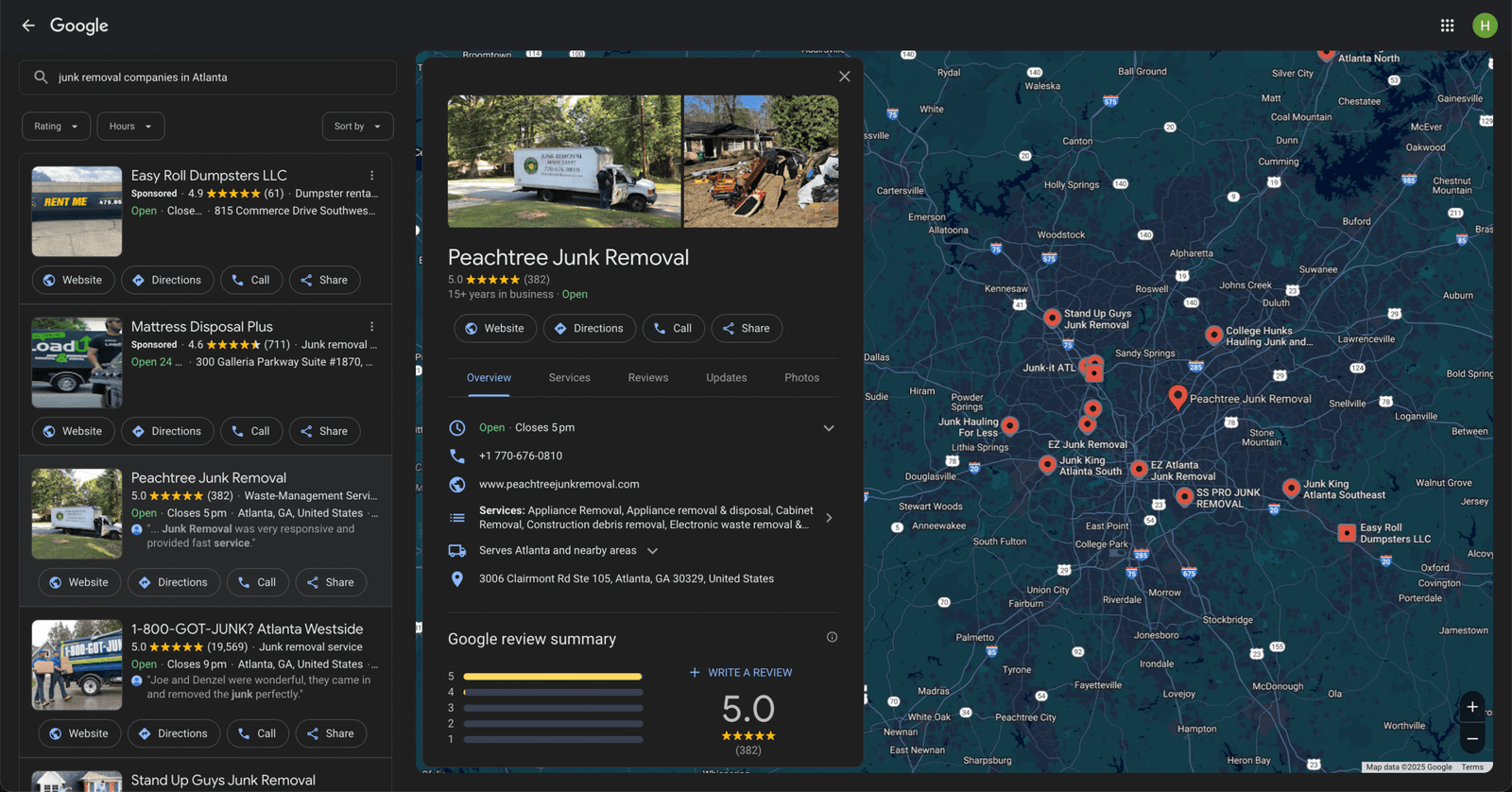Click Directions in the Peachtree details panel

pyautogui.click(x=590, y=328)
